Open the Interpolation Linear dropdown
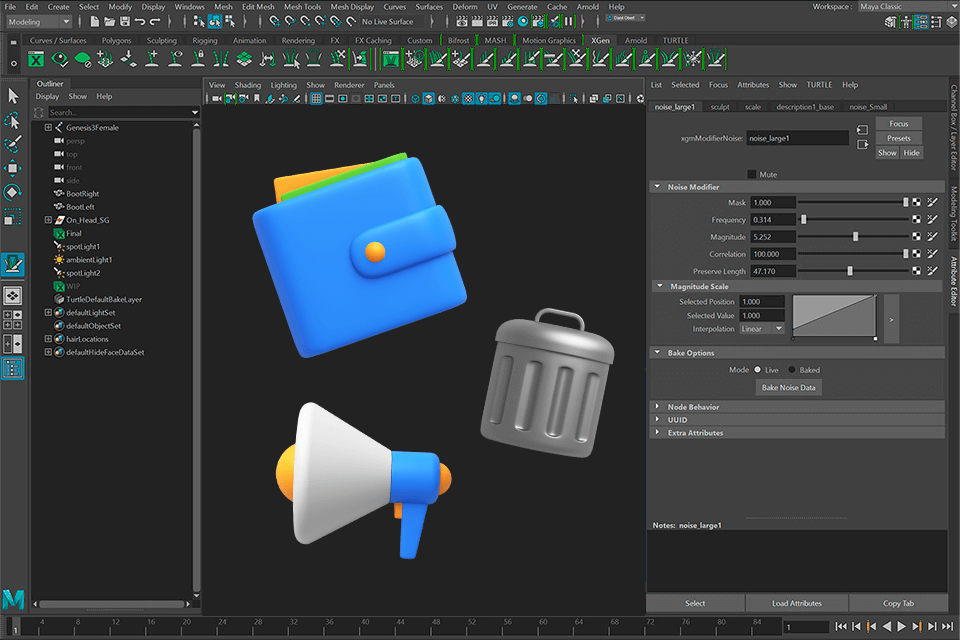 coord(762,328)
